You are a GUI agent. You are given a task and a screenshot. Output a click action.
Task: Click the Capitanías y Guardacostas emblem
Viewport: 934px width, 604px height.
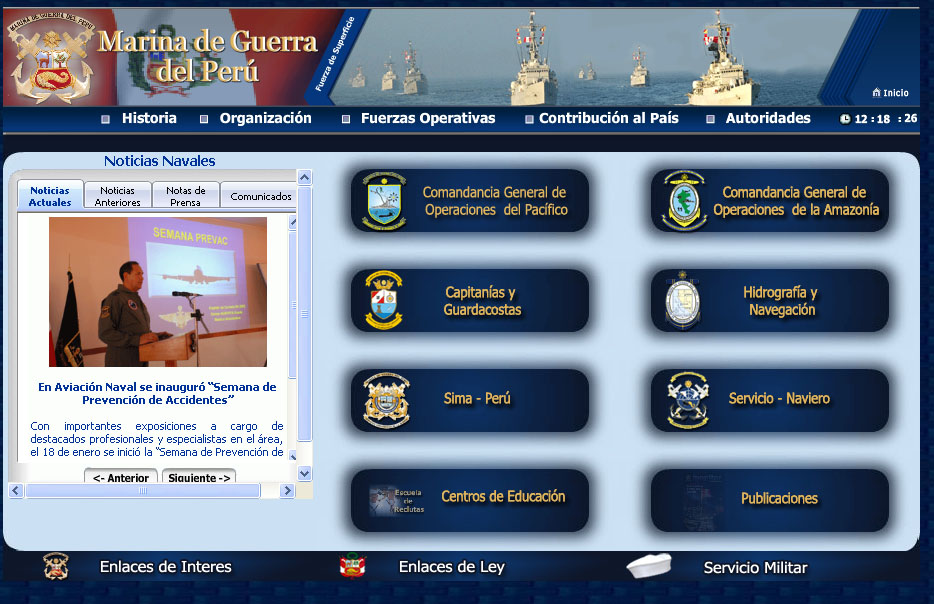point(384,300)
